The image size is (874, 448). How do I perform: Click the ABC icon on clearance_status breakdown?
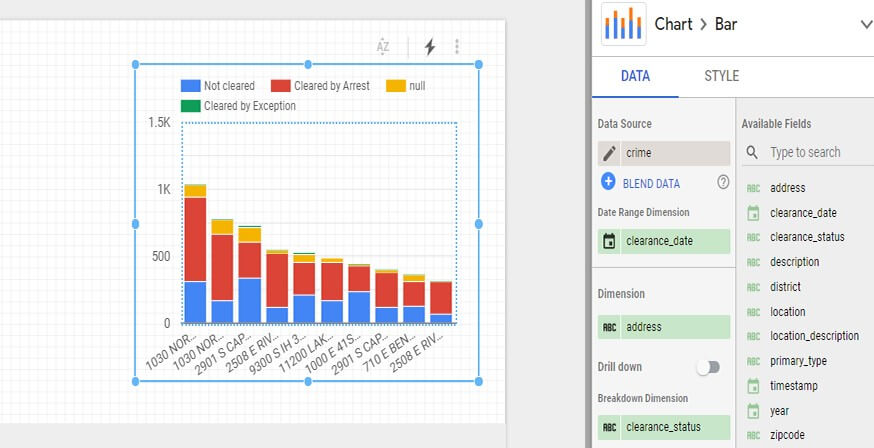click(610, 427)
